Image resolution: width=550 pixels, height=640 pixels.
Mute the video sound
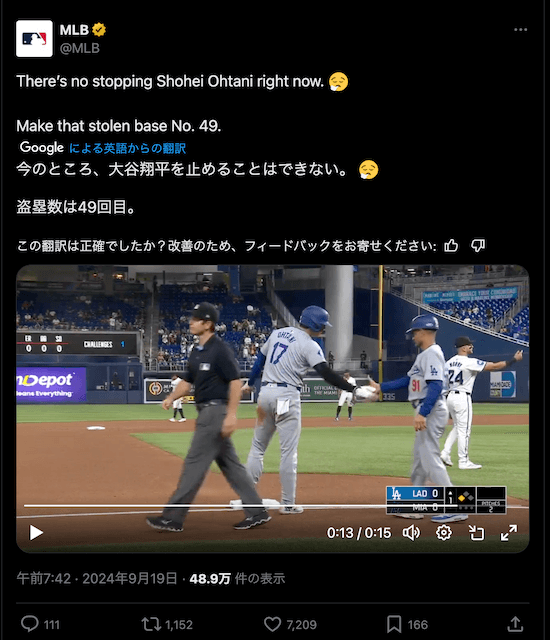411,533
